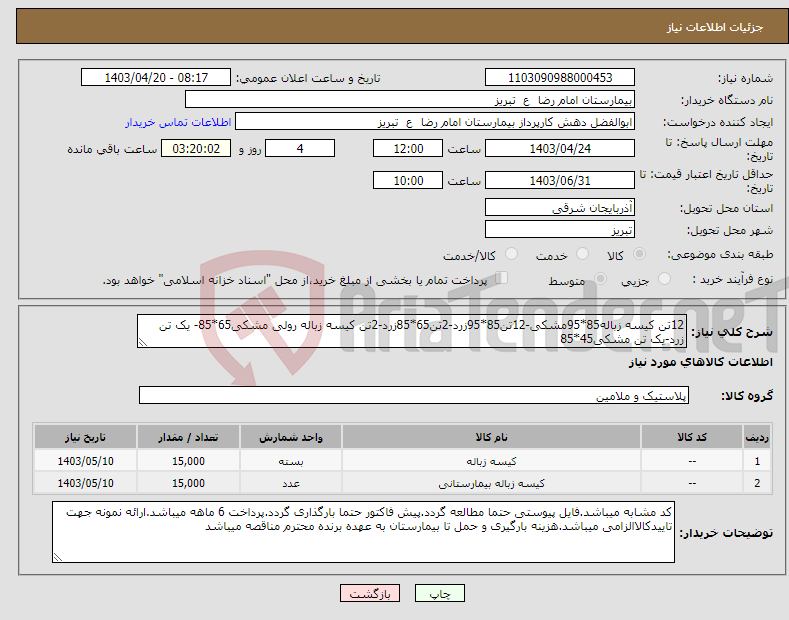Click the need number field 1103090988000453

click(x=560, y=78)
